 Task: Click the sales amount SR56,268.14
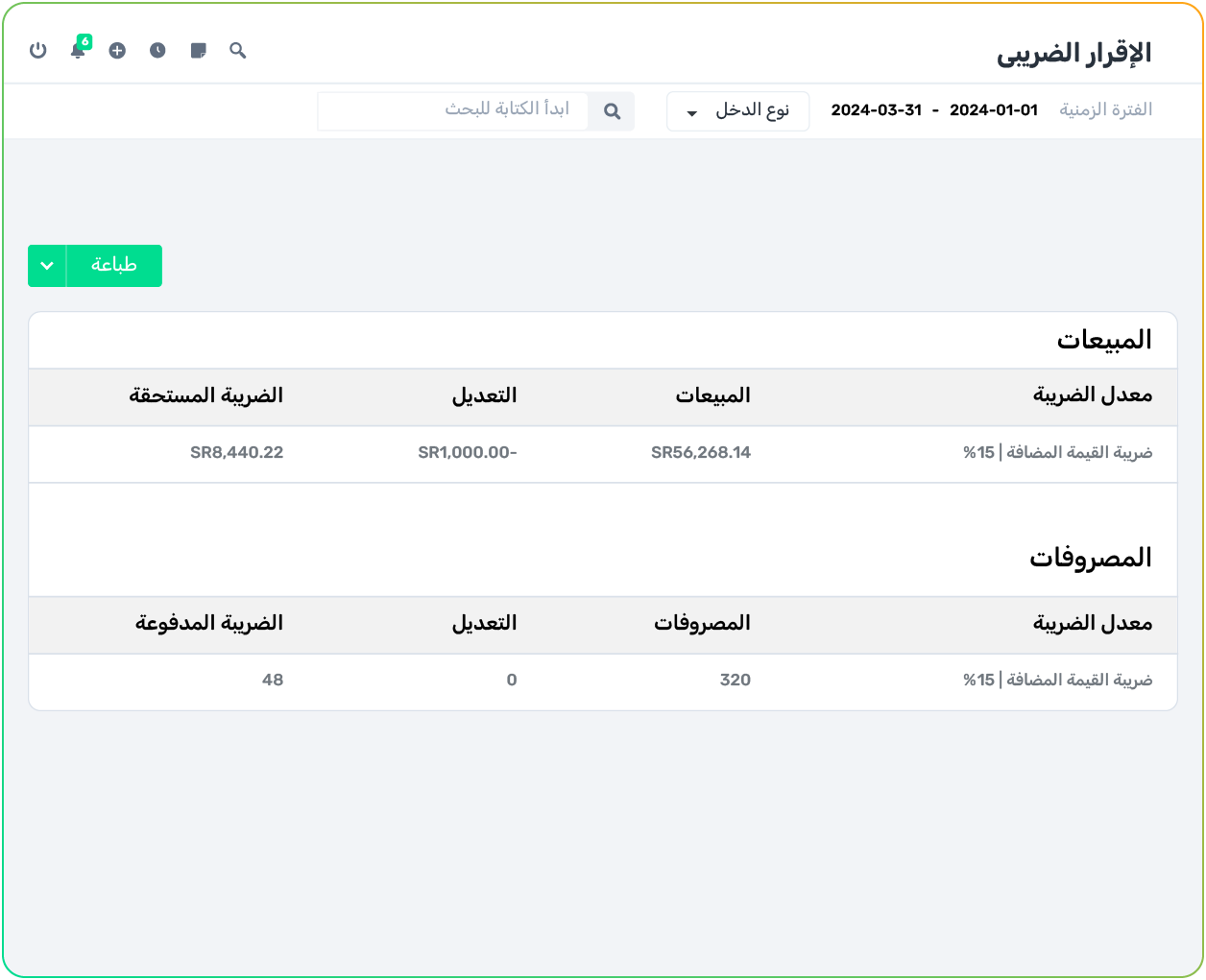point(701,453)
